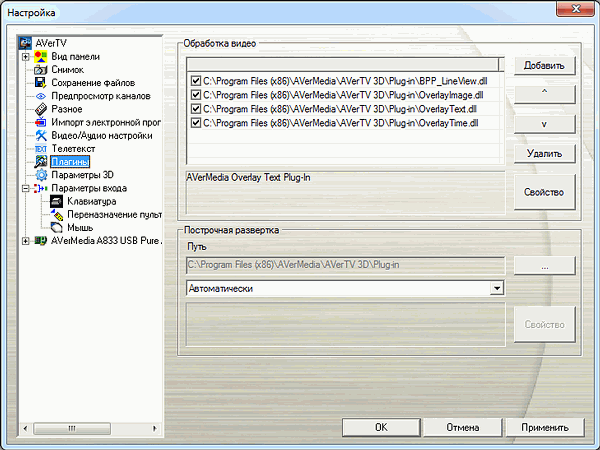
Task: Click the AVerTV root icon in tree
Action: [26, 43]
